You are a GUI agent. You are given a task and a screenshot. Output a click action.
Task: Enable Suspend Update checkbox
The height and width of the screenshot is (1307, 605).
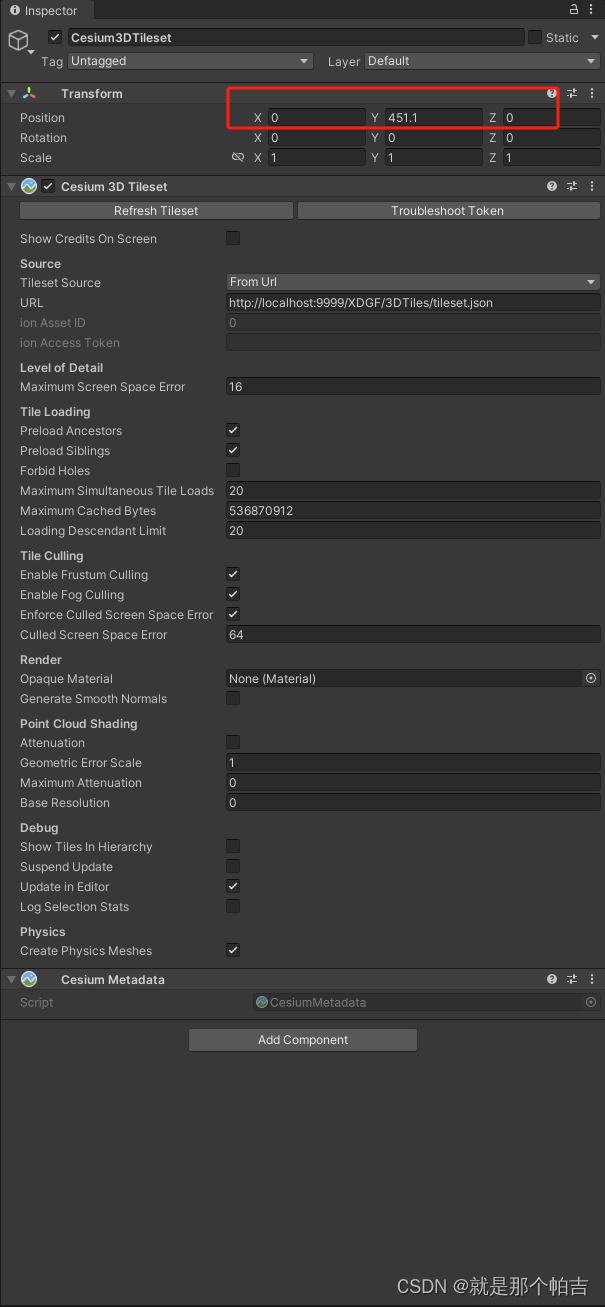(x=233, y=866)
